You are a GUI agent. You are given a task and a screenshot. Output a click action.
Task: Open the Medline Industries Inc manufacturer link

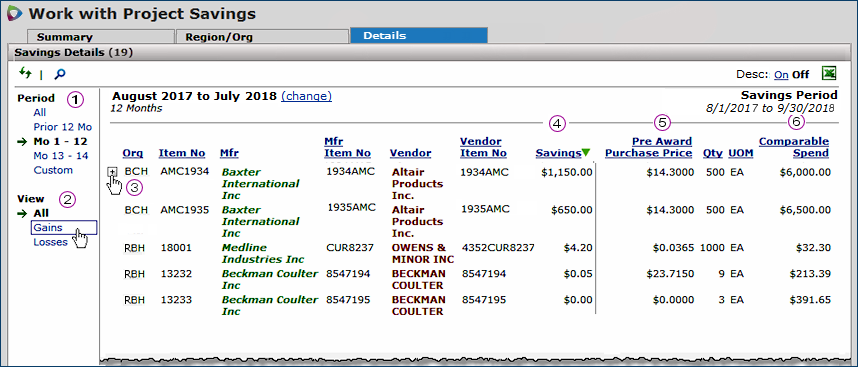[263, 253]
